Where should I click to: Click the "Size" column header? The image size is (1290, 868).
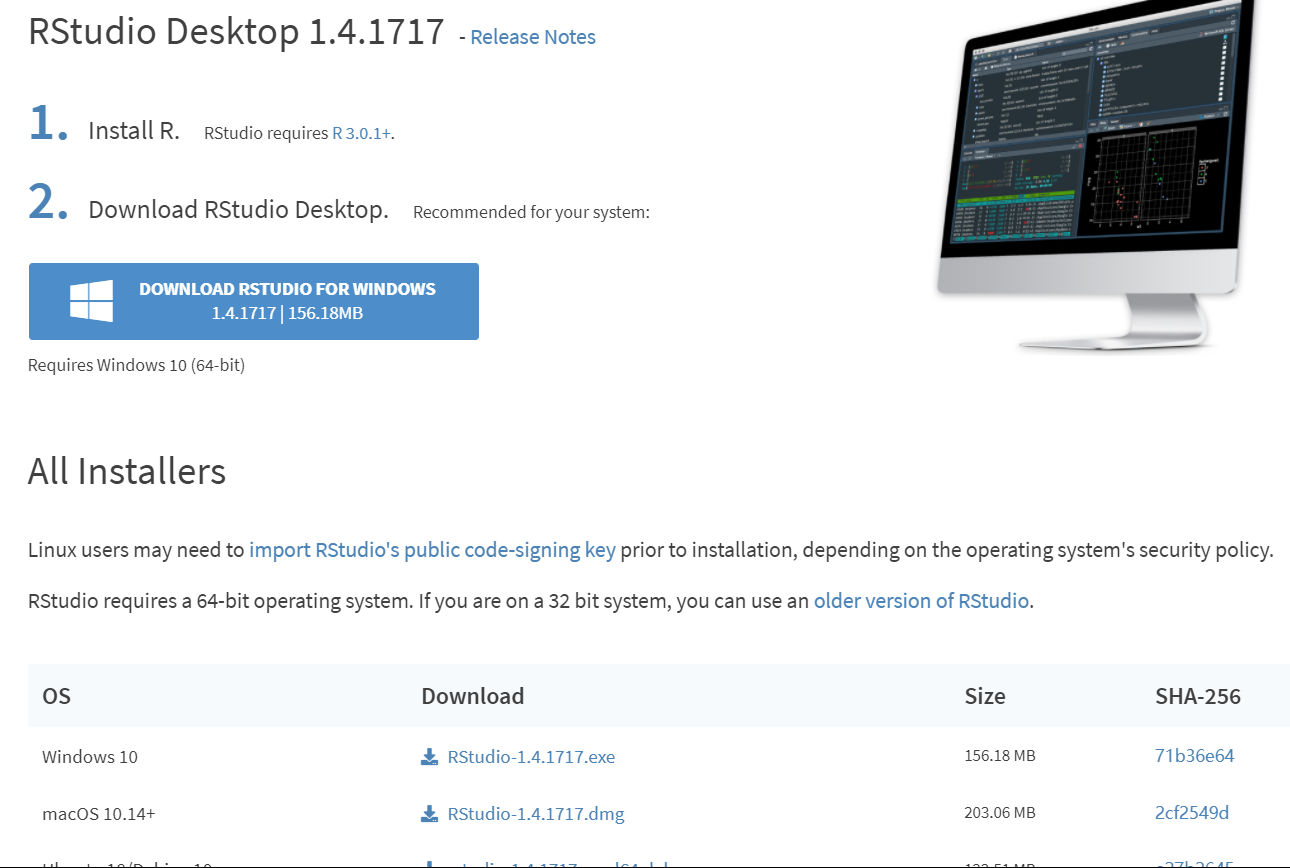pos(985,696)
